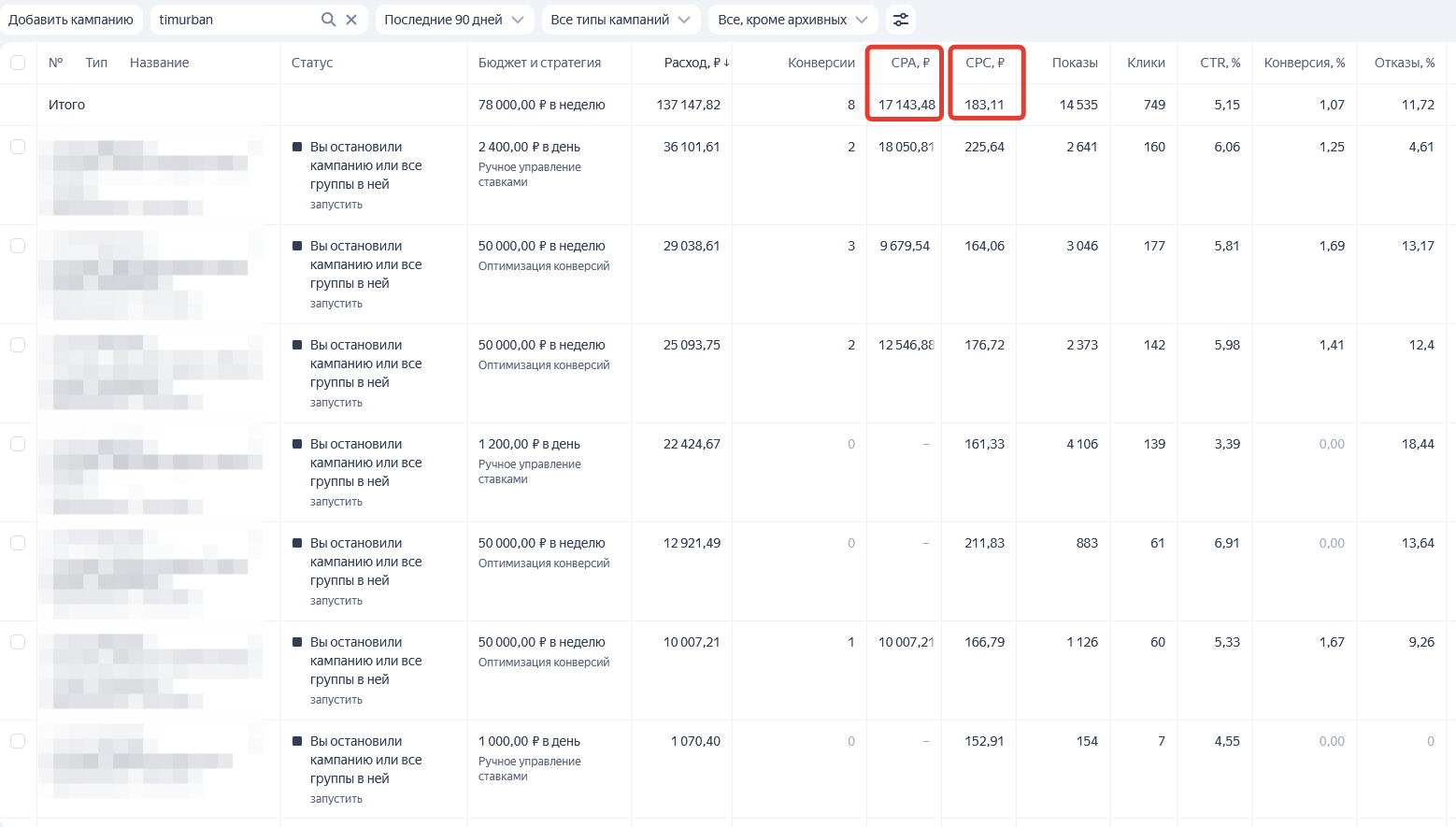Sort by CPA, ₽ column header

tap(910, 63)
